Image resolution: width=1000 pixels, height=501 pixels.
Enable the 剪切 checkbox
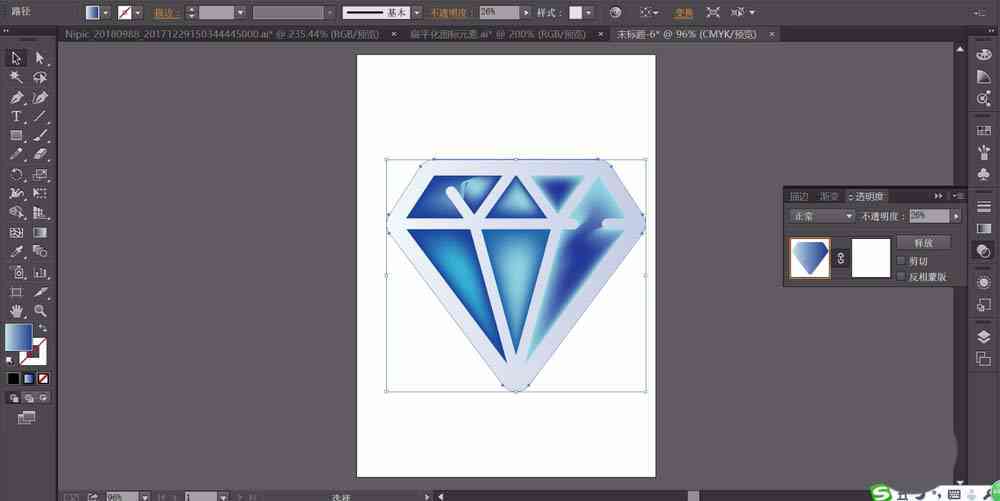click(901, 261)
